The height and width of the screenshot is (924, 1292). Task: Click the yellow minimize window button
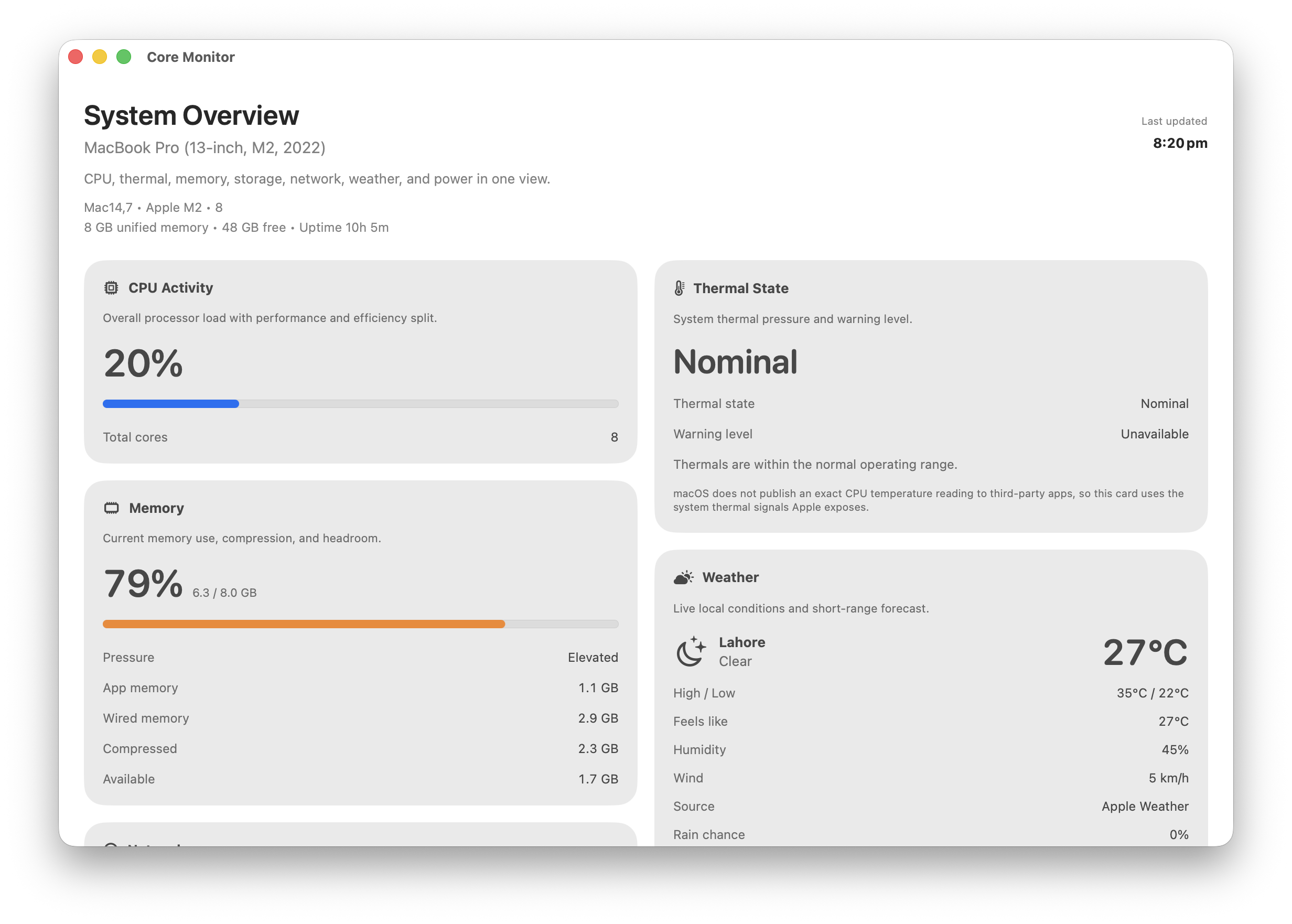point(100,57)
